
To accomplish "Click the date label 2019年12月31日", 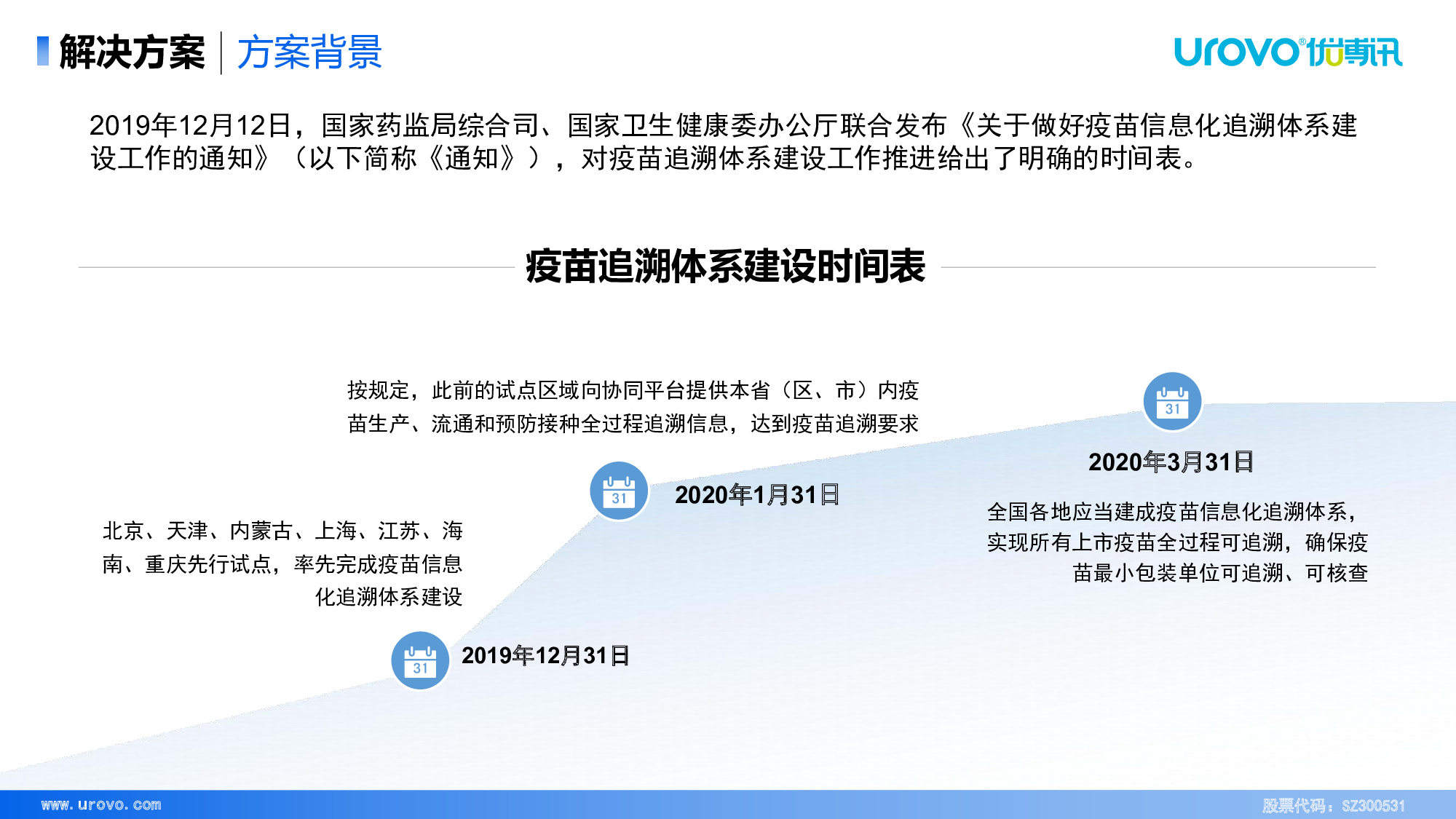I will pyautogui.click(x=545, y=656).
